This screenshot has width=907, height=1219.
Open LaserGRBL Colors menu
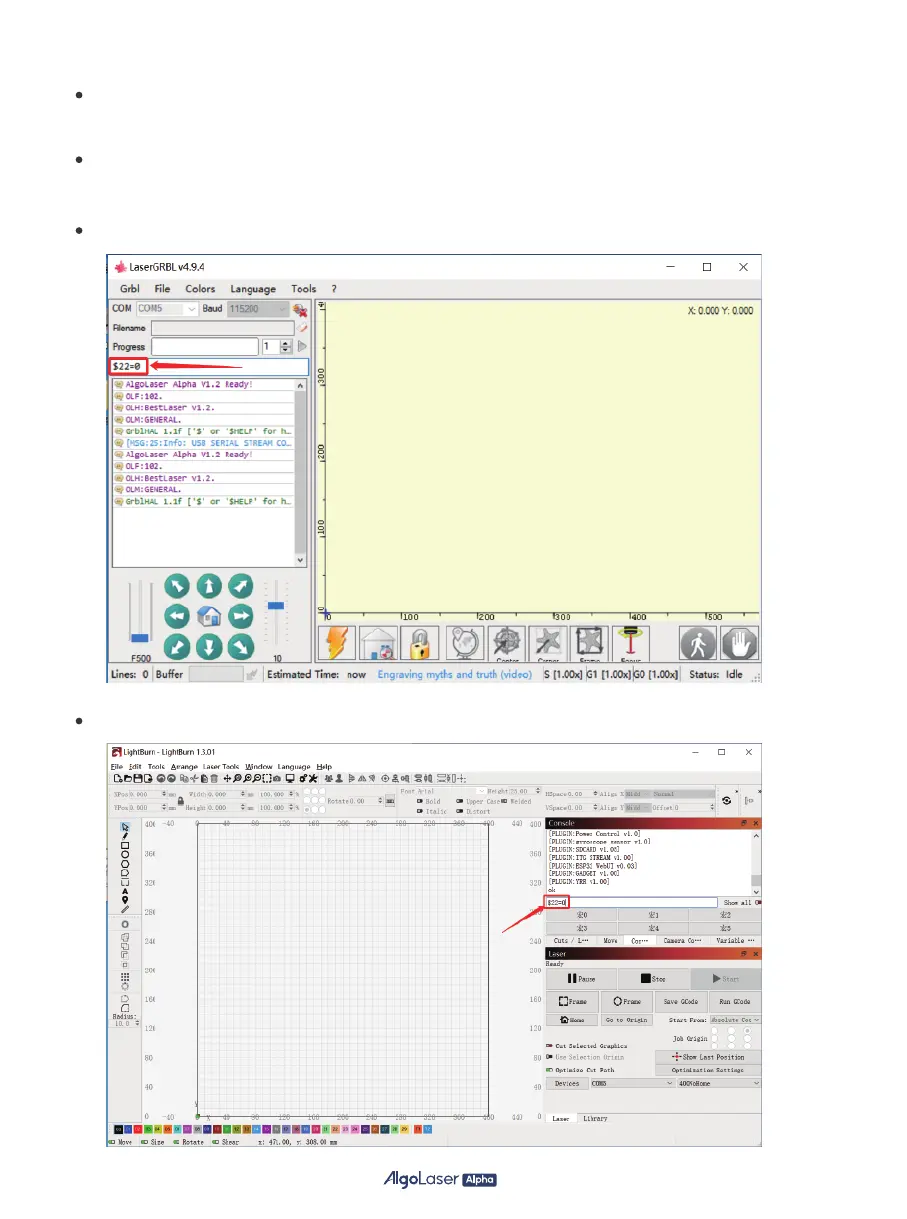point(200,289)
